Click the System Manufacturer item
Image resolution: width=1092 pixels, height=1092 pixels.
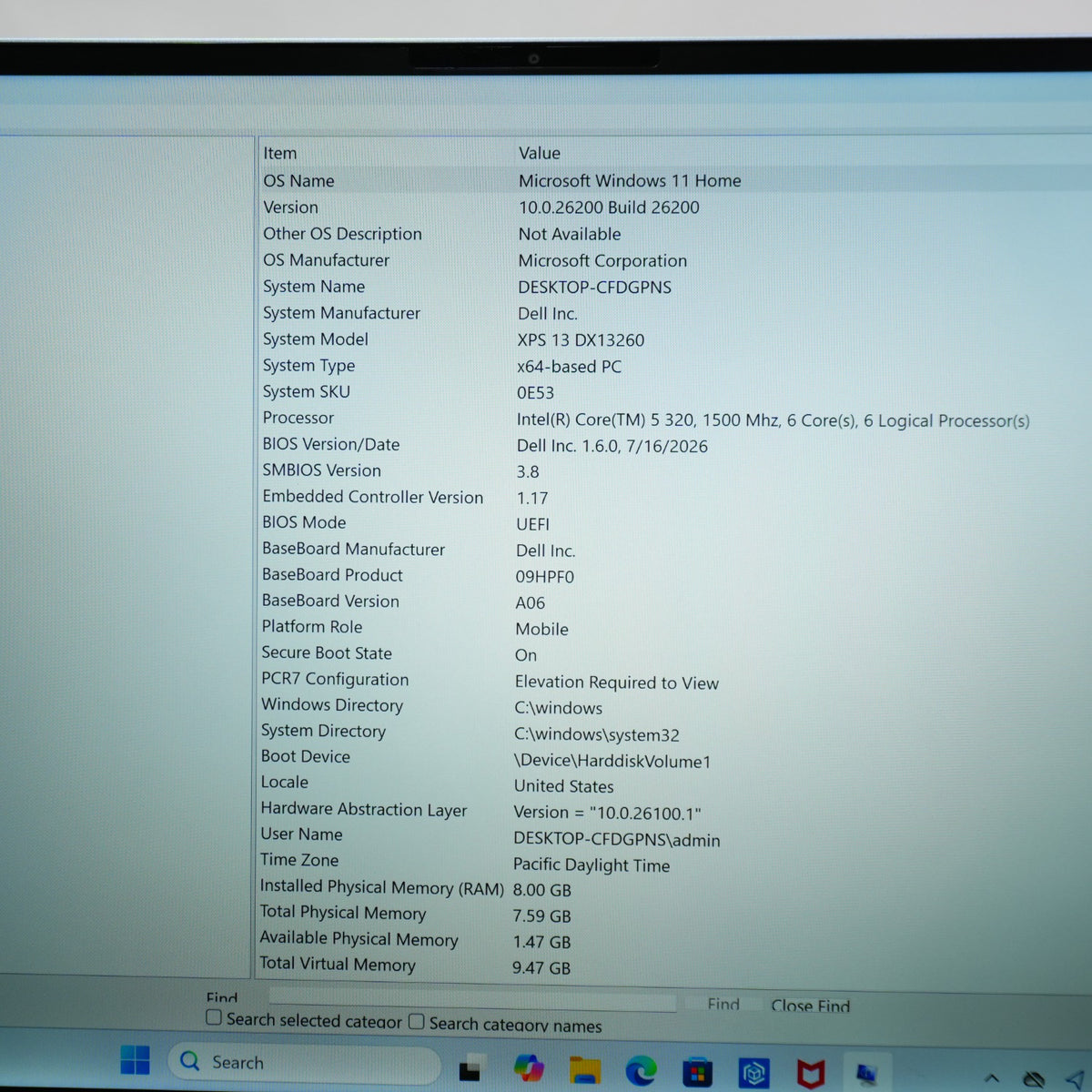341,313
